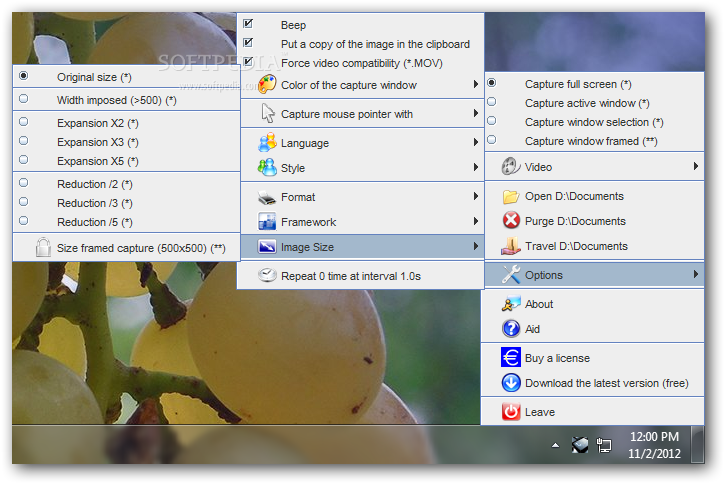Open the About menu entry
725x484 pixels.
(593, 304)
